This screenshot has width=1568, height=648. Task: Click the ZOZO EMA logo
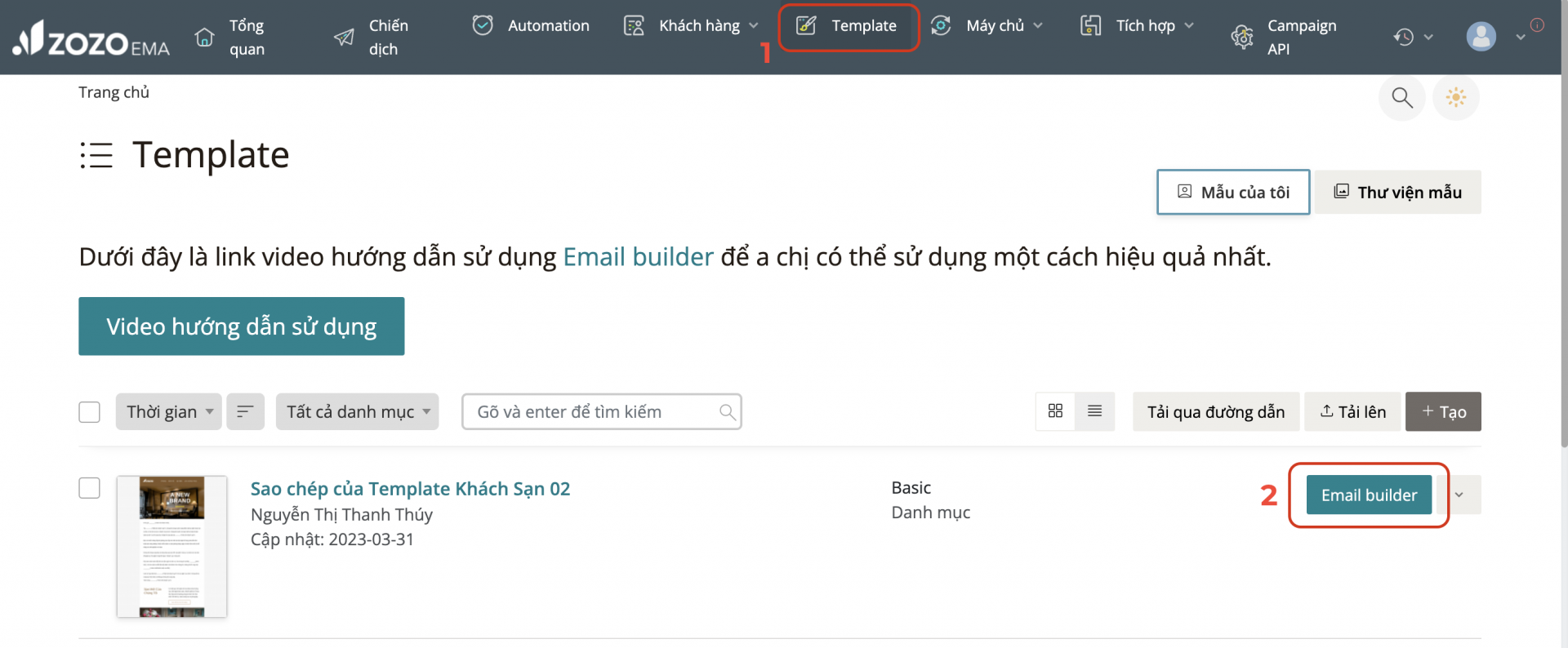pyautogui.click(x=91, y=38)
